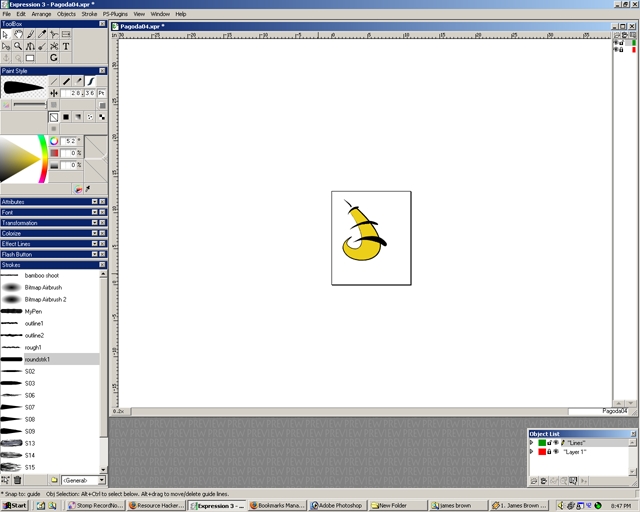The image size is (640, 512).
Task: Pick a hue on the color ring
Action: coord(42,159)
